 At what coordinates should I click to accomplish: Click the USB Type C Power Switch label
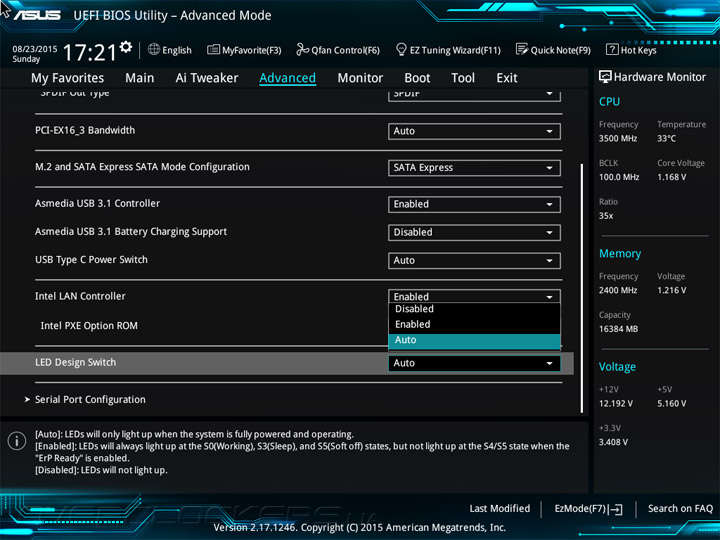(x=91, y=260)
